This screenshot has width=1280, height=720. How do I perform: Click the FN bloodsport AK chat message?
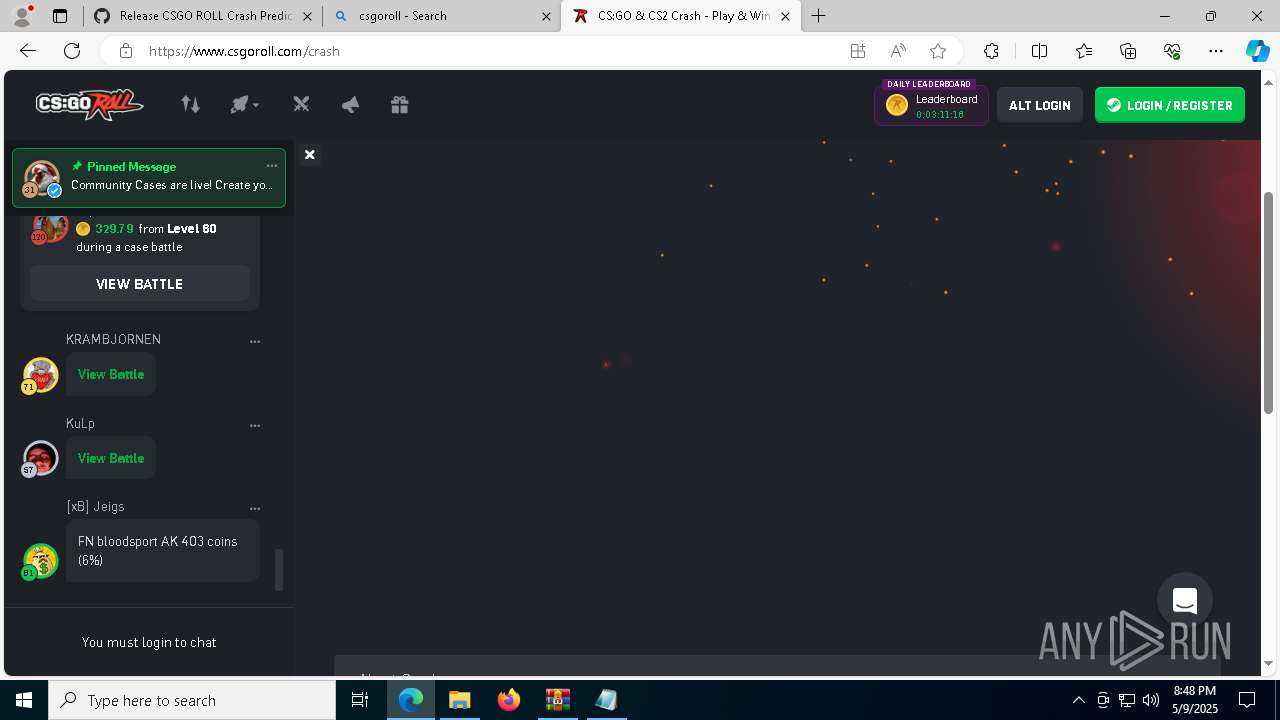(x=163, y=551)
